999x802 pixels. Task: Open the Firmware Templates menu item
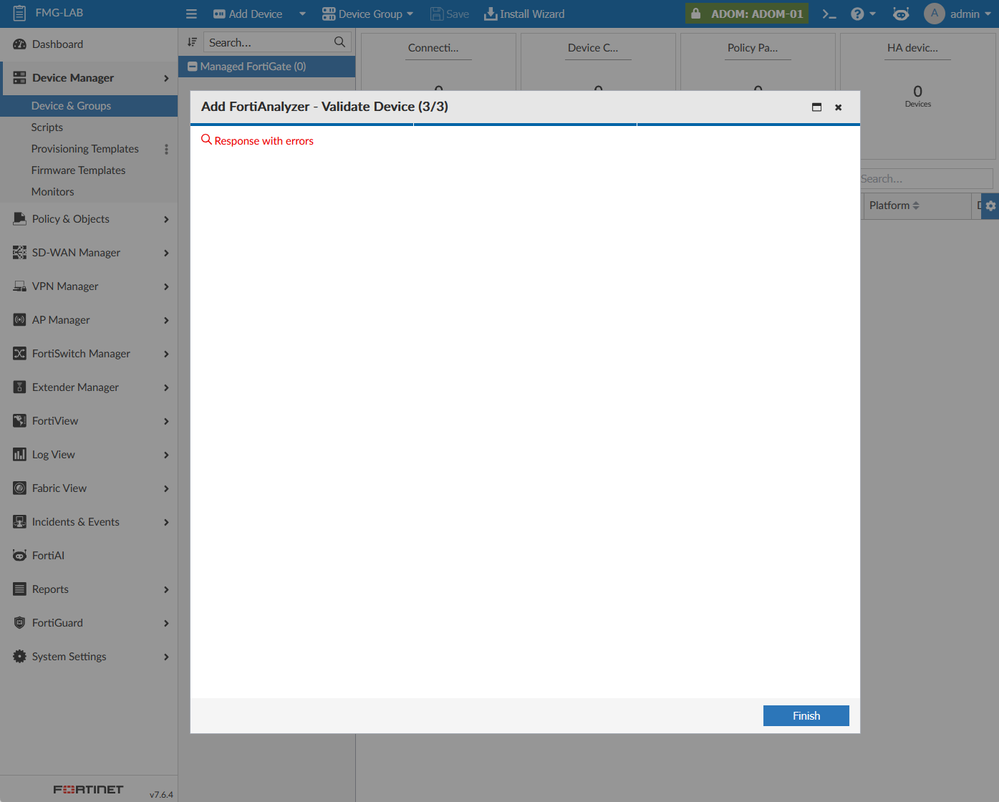click(x=80, y=170)
